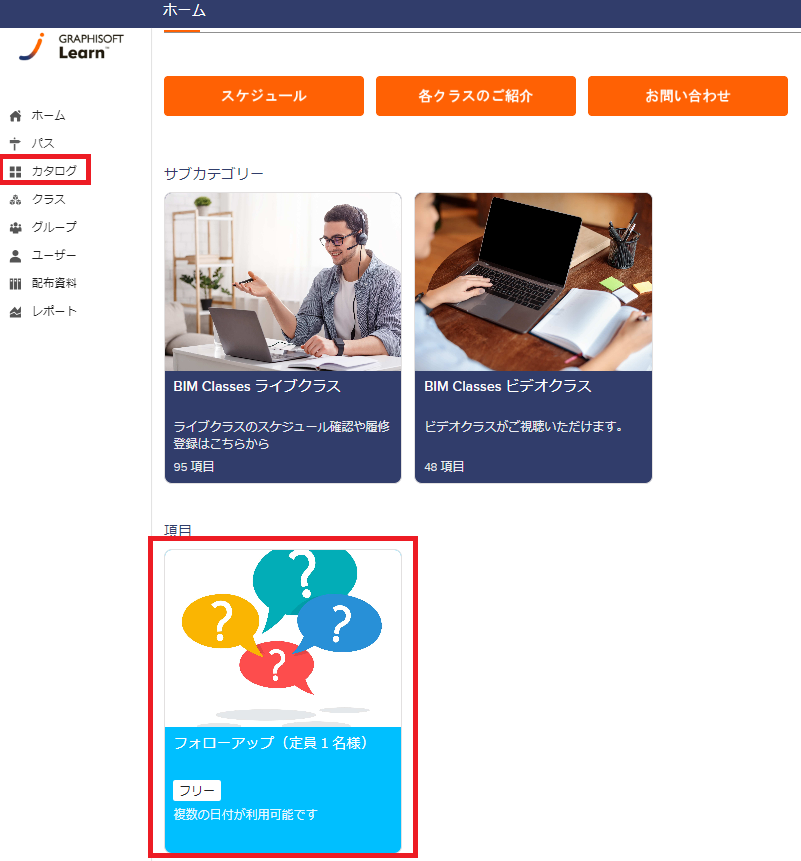
Task: Go to クラス in the sidebar
Action: coord(48,199)
